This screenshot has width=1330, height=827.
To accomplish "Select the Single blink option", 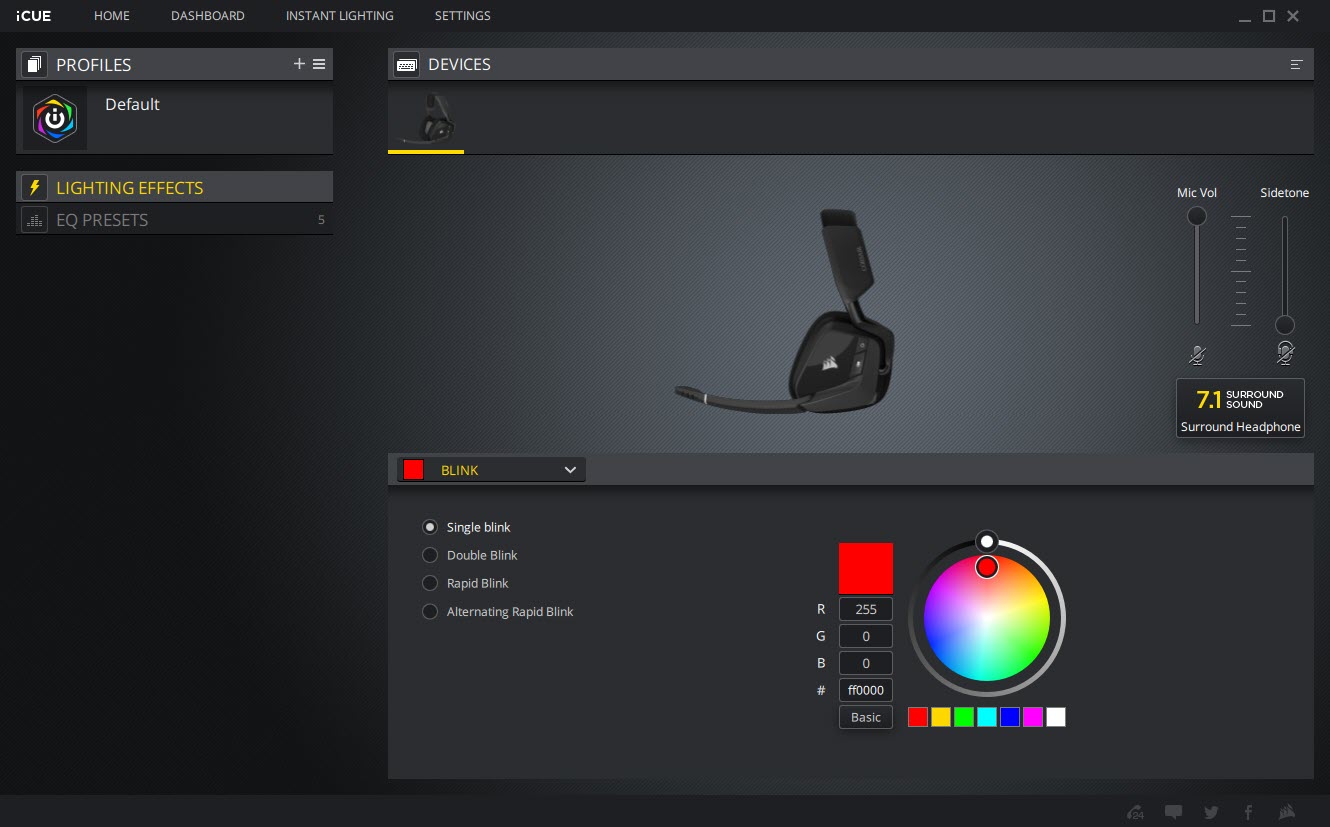I will click(x=467, y=527).
